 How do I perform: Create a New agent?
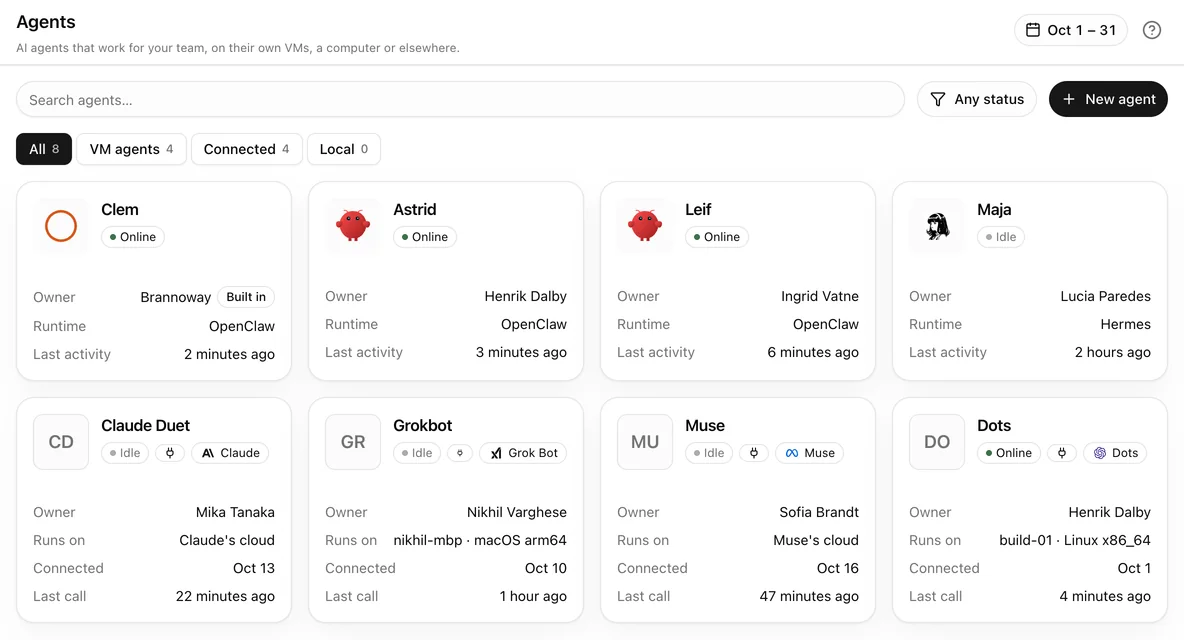pyautogui.click(x=1108, y=99)
